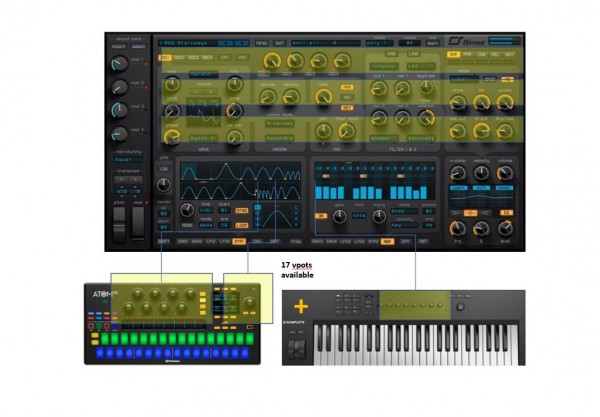Screen dimensions: 600x417
Task: Open the arpeggiator mode dropdown
Action: [x=404, y=211]
